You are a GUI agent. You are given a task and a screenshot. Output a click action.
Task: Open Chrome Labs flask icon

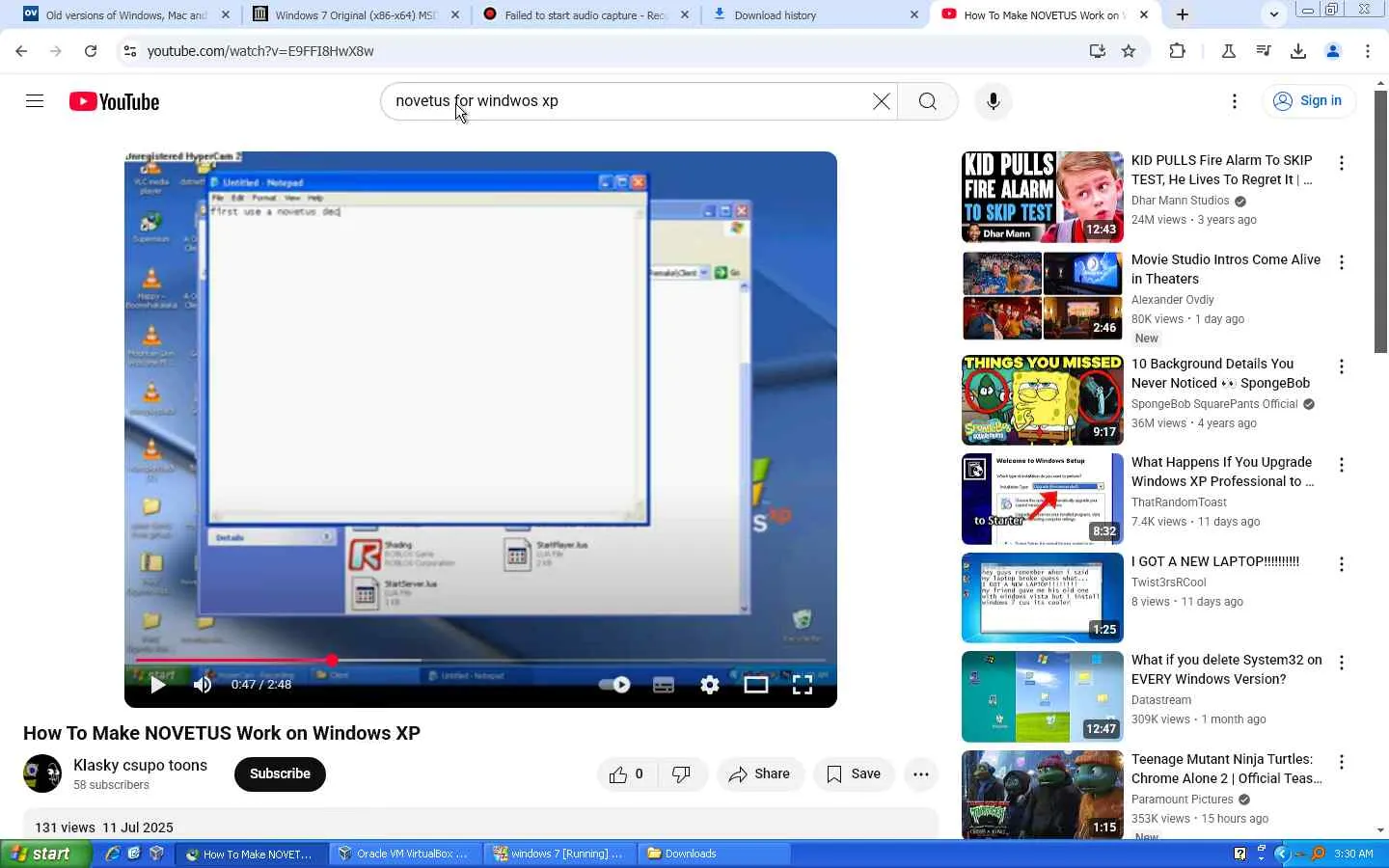coord(1229,51)
